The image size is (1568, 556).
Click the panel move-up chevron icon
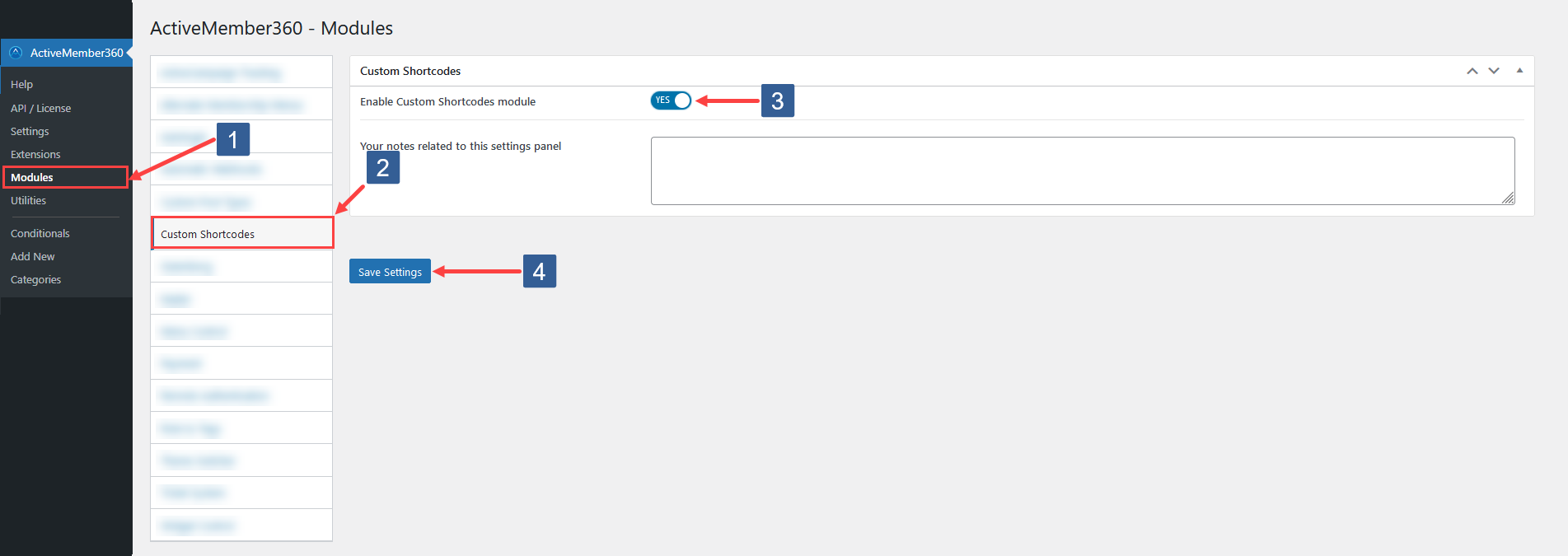point(1472,71)
